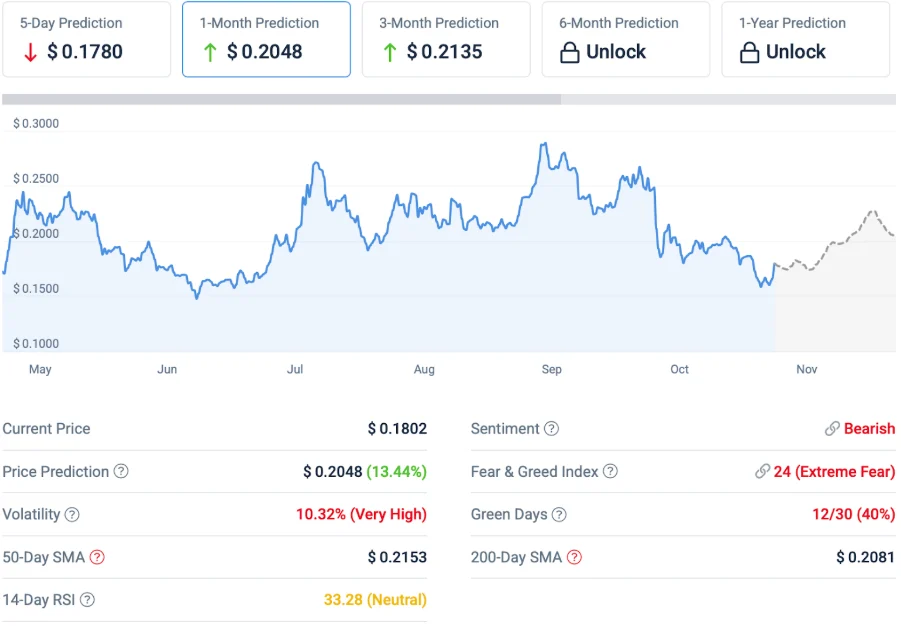Open Fear & Greed Index help icon
Screen dimensions: 901x626
coord(610,471)
